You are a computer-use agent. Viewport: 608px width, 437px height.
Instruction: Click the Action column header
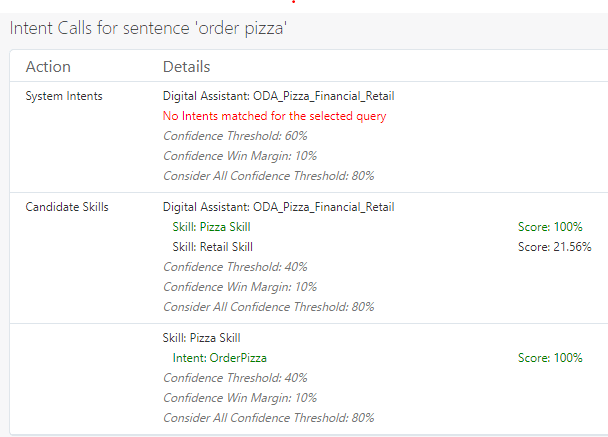coord(48,67)
